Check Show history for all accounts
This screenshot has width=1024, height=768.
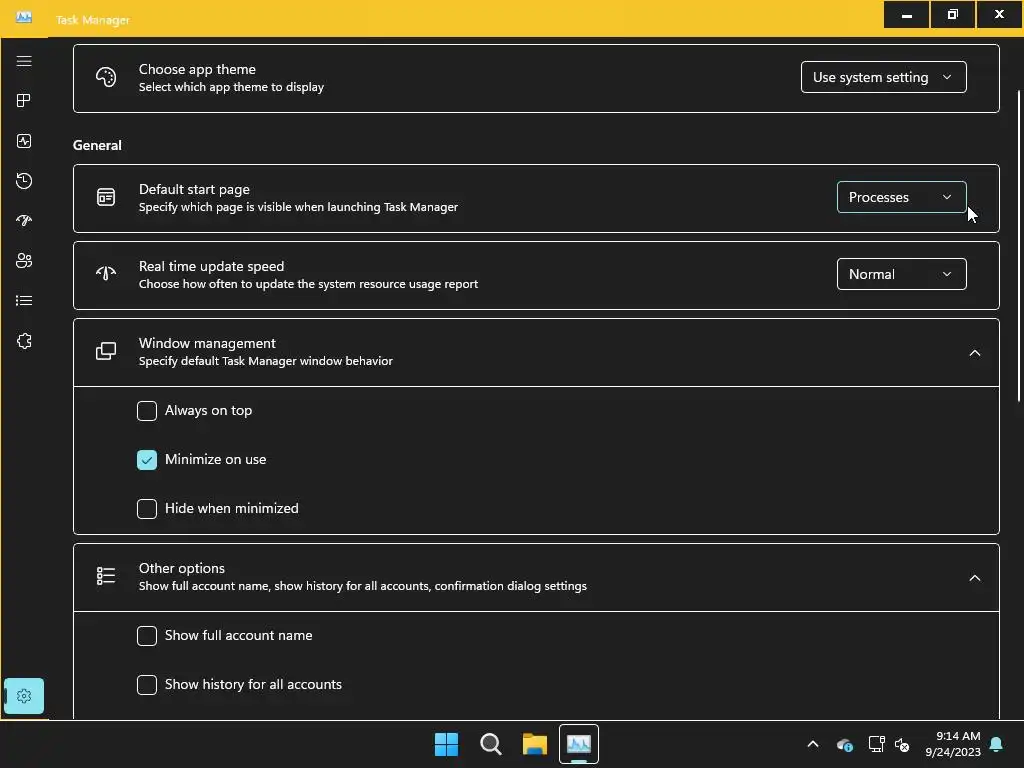tap(147, 684)
